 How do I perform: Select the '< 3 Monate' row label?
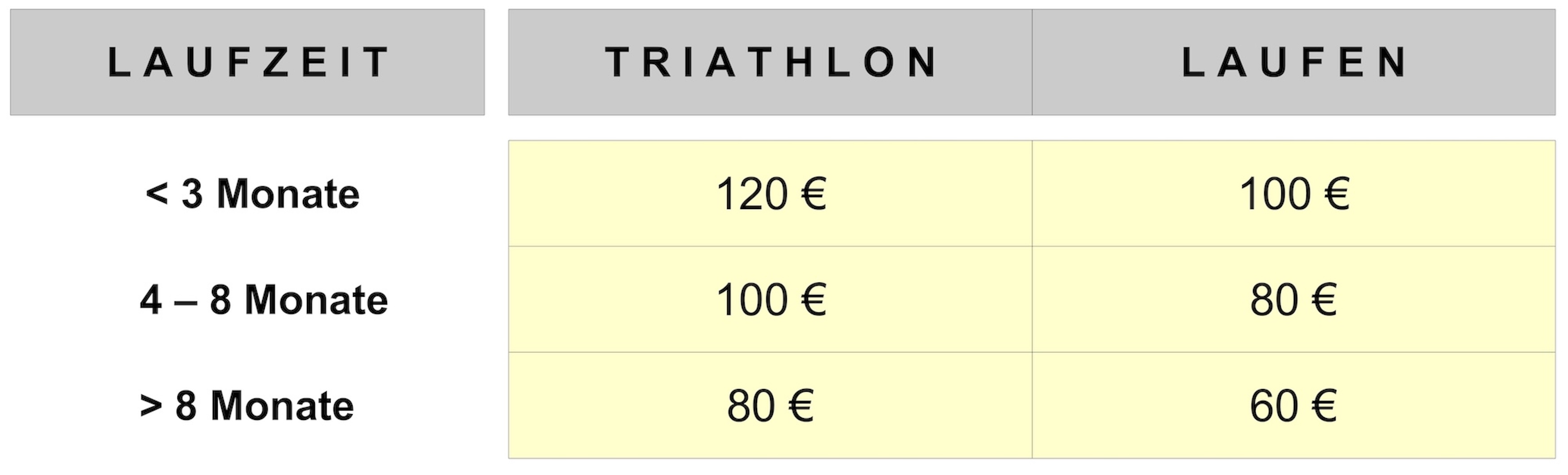pos(253,194)
